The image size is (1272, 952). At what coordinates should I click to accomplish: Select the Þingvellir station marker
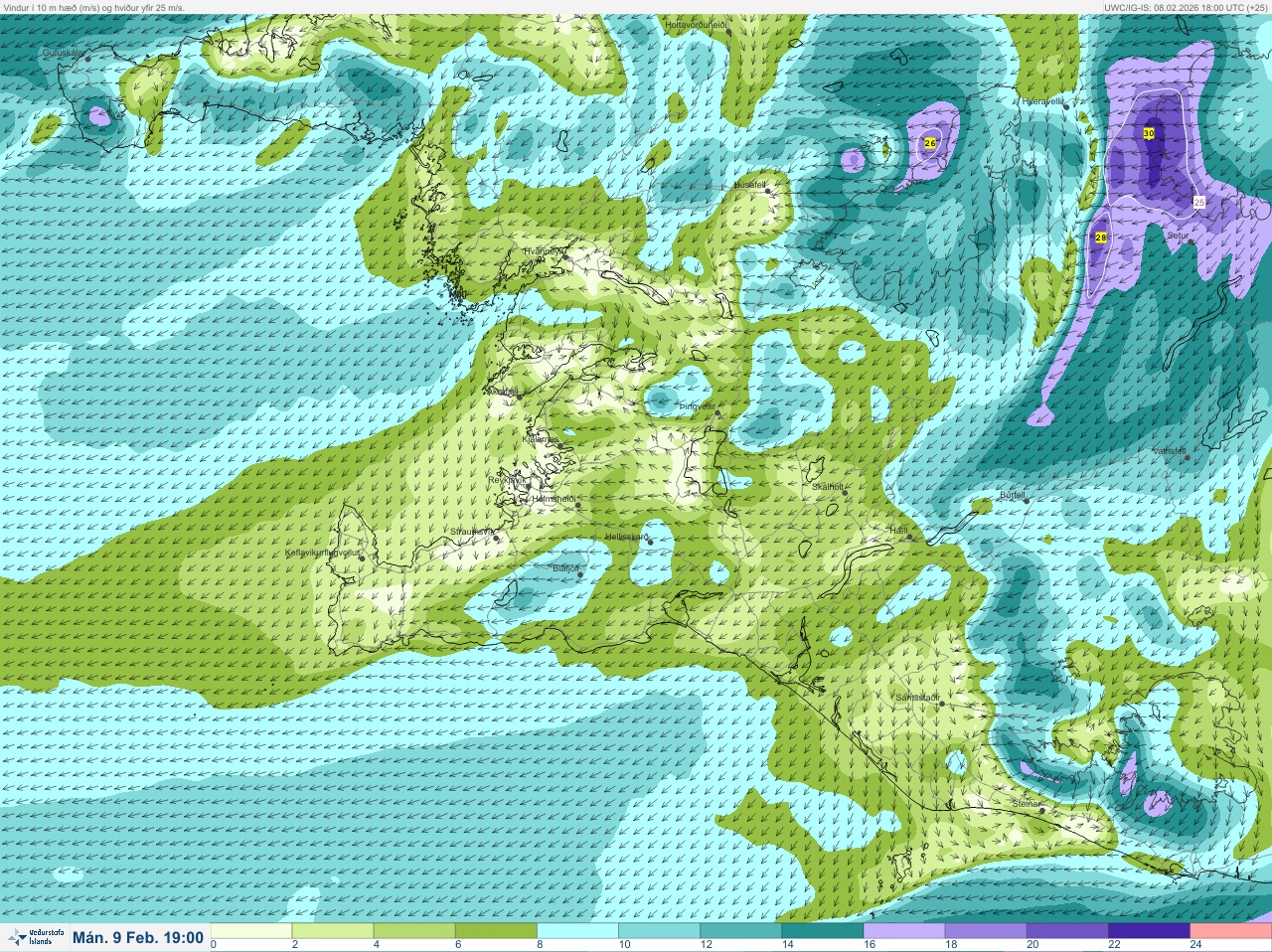[x=717, y=412]
